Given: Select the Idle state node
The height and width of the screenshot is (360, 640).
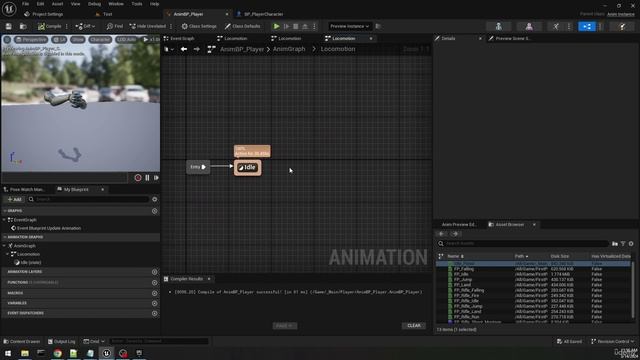Looking at the screenshot, I should 248,167.
